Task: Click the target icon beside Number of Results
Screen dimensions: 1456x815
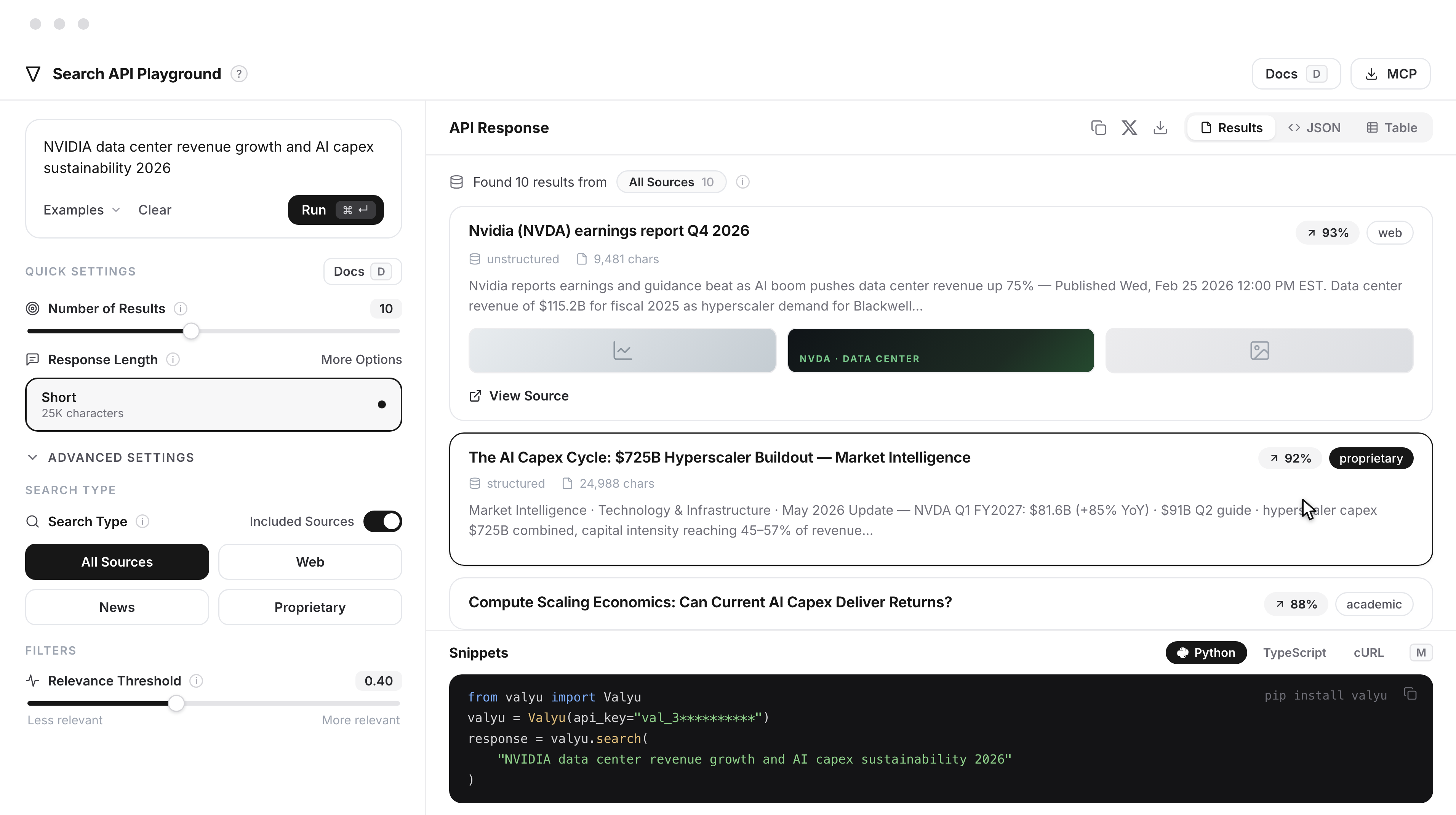Action: click(x=33, y=309)
